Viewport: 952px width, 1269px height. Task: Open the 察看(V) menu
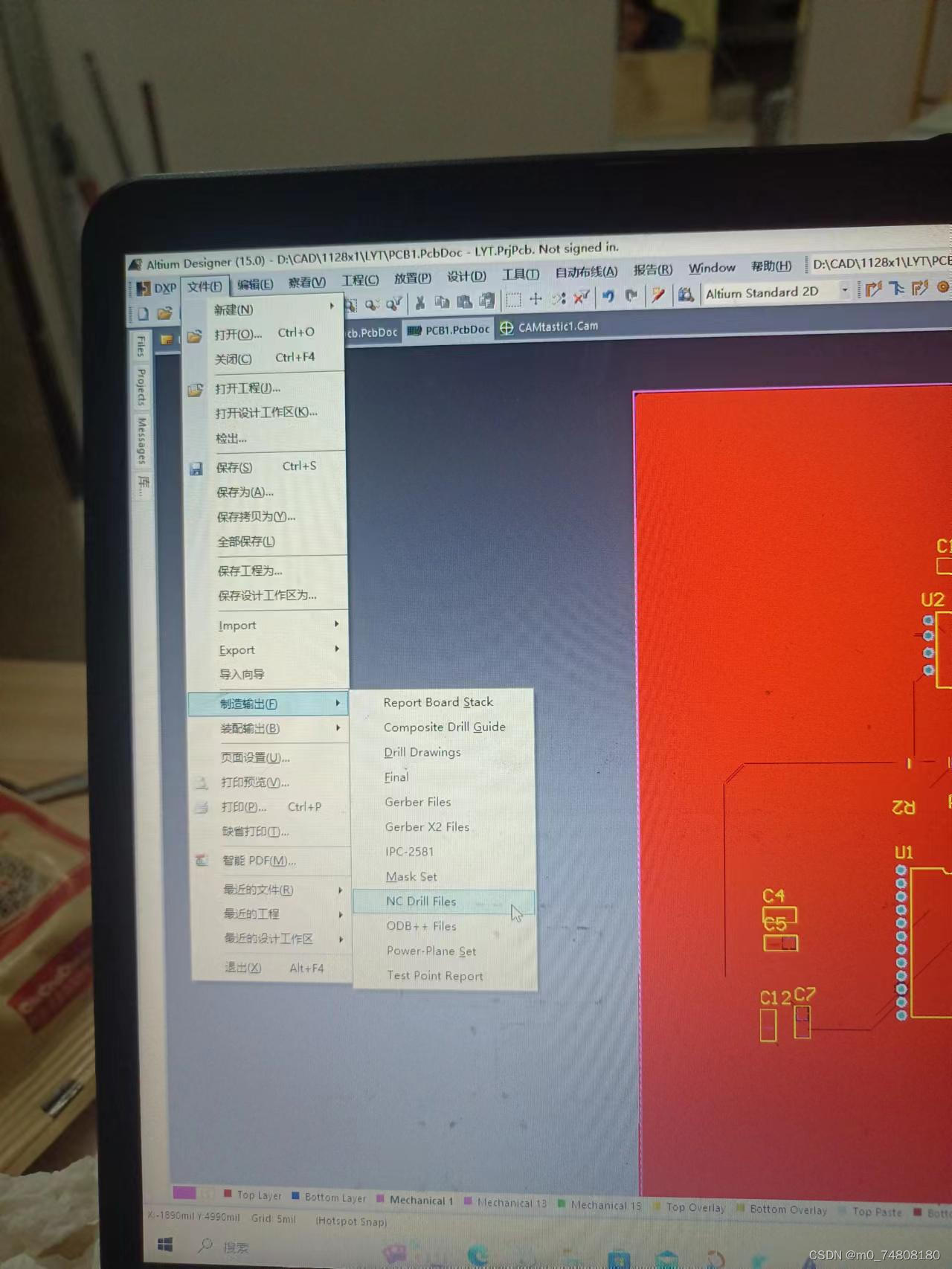[307, 282]
